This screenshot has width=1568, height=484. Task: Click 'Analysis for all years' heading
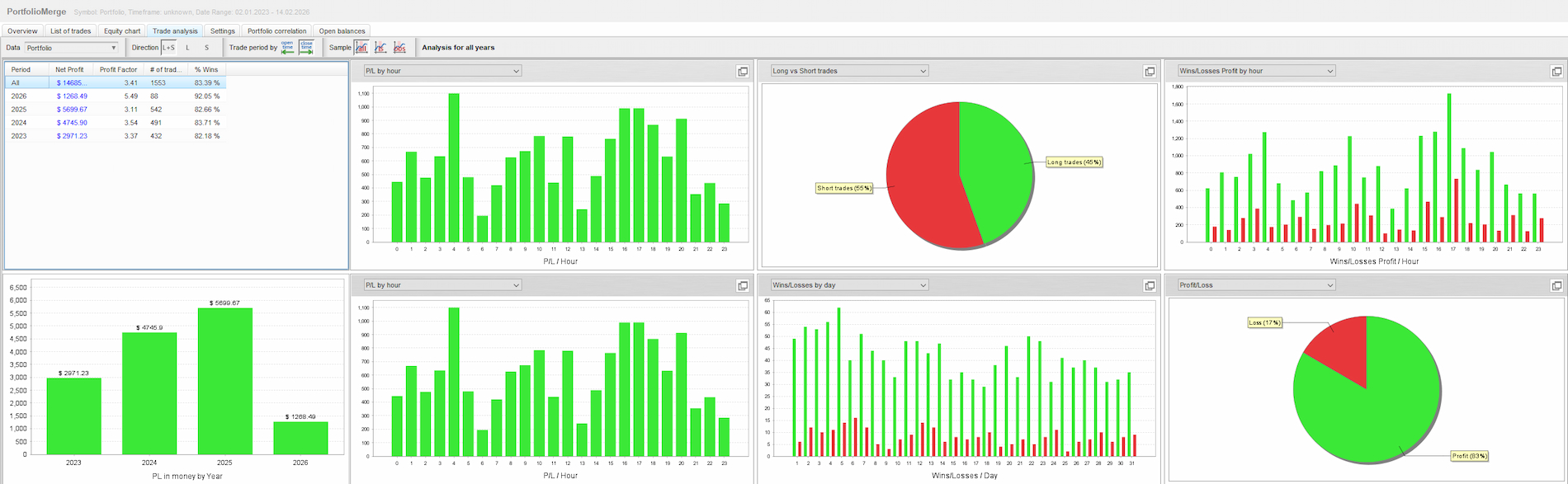coord(458,47)
